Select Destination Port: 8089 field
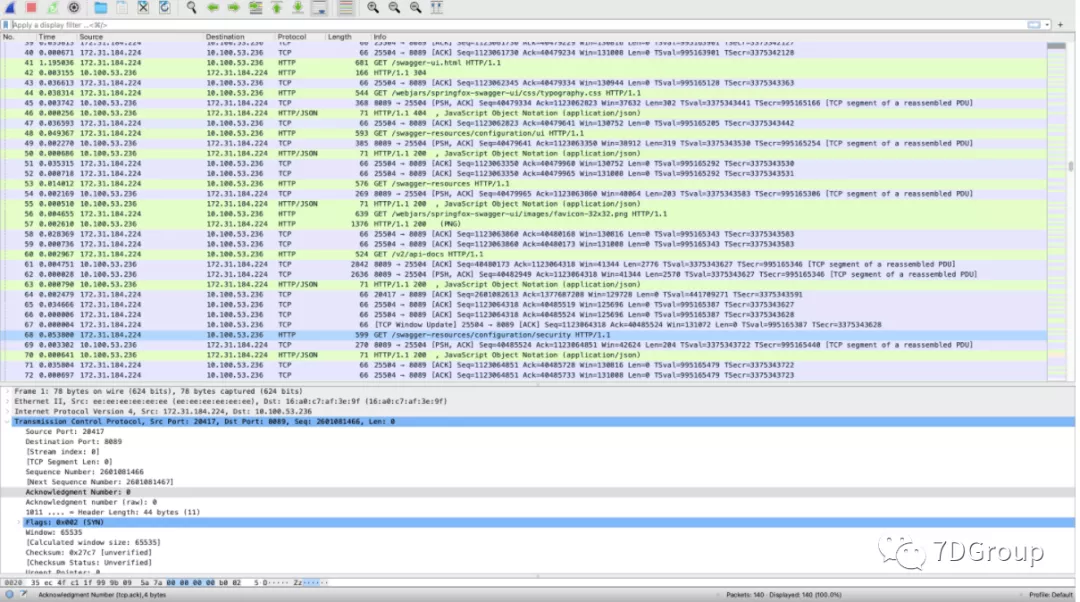Image resolution: width=1080 pixels, height=602 pixels. coord(74,442)
